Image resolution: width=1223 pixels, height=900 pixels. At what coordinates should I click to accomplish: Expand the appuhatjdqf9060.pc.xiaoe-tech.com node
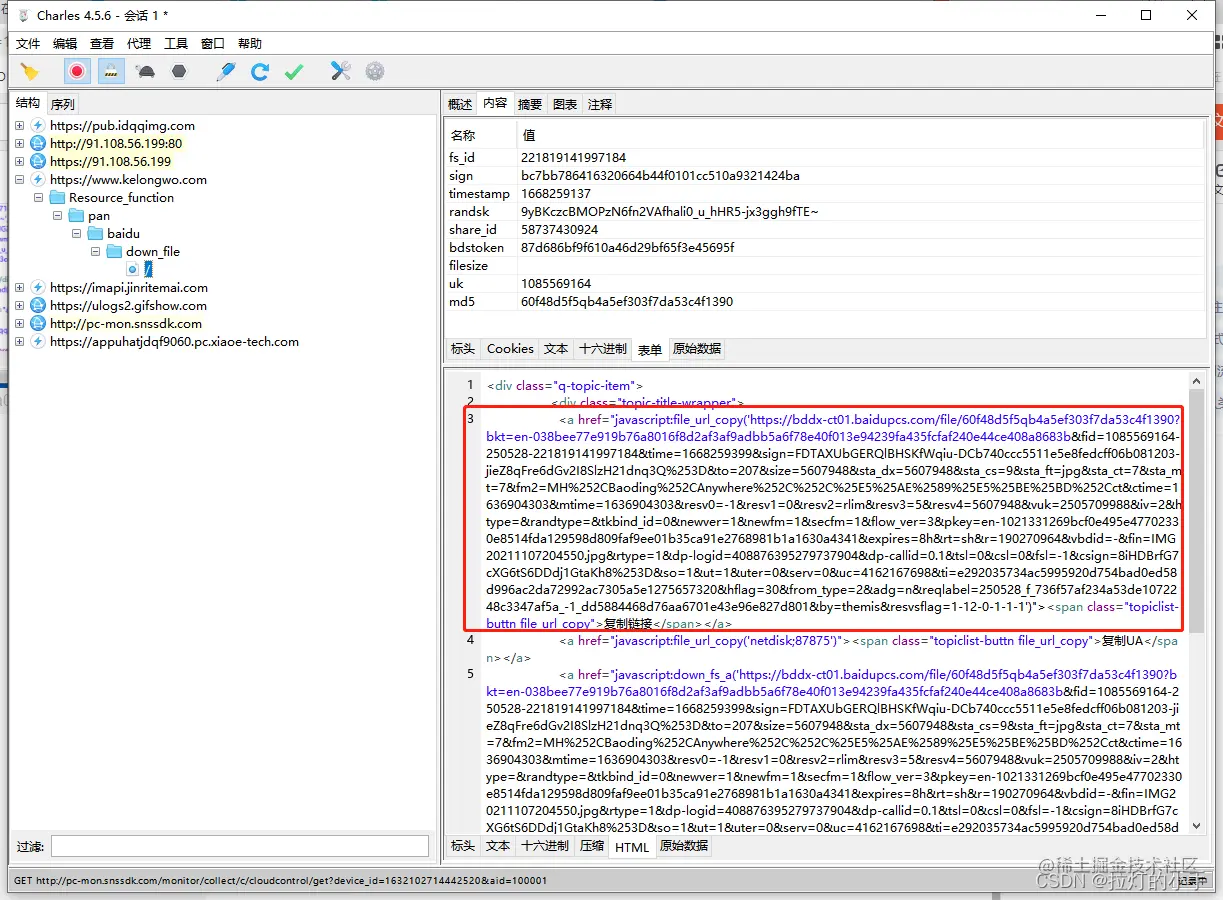[19, 342]
